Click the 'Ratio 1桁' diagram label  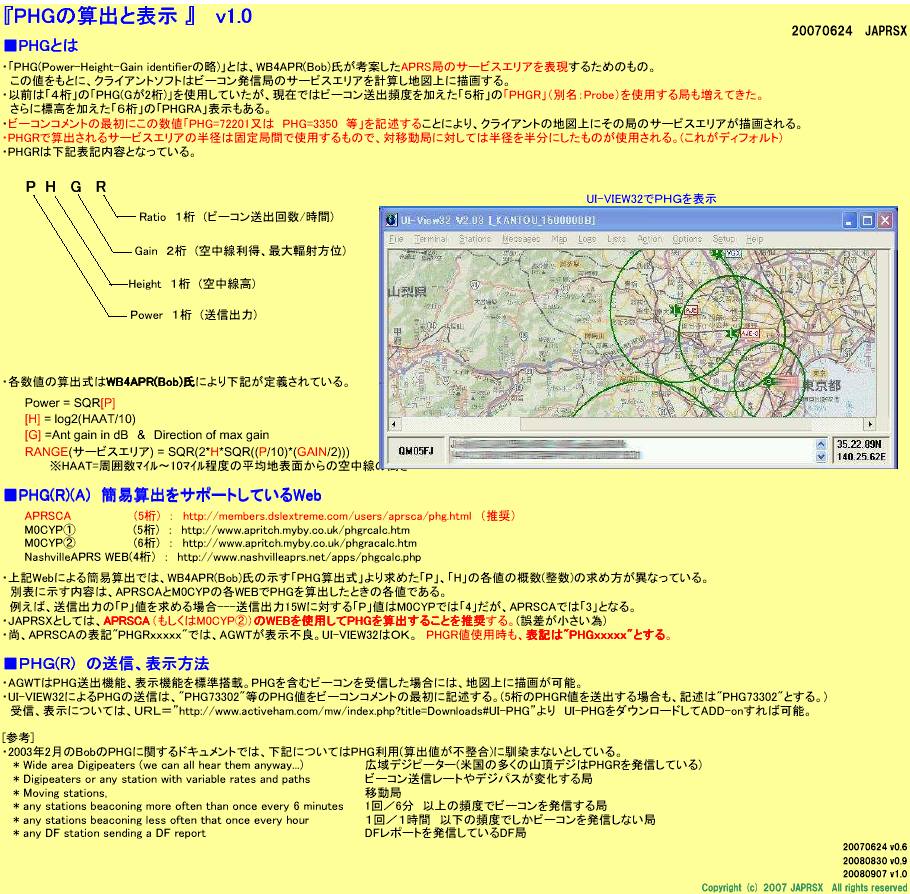pyautogui.click(x=237, y=217)
